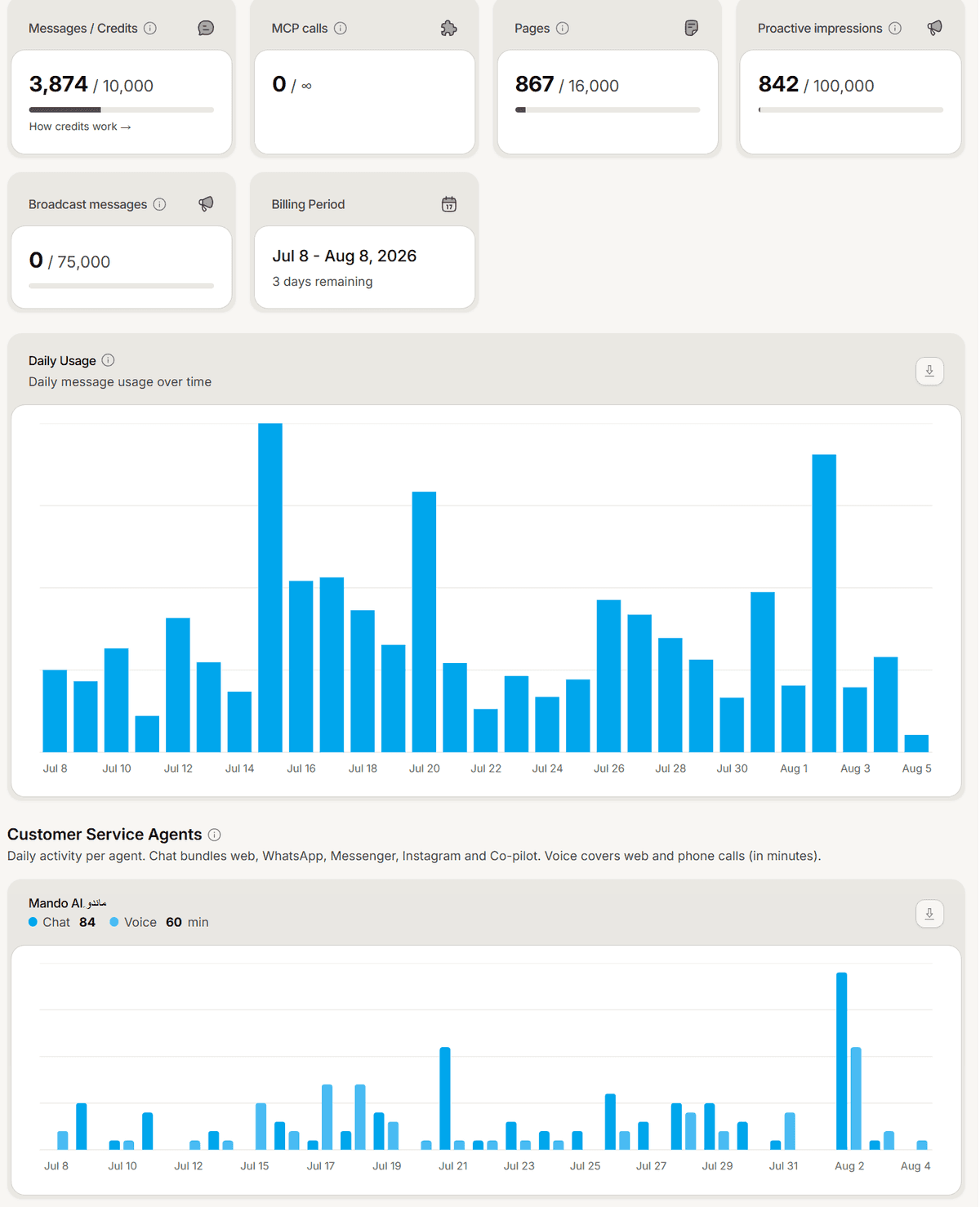Click the puzzle piece icon in MCP calls card

pyautogui.click(x=449, y=29)
